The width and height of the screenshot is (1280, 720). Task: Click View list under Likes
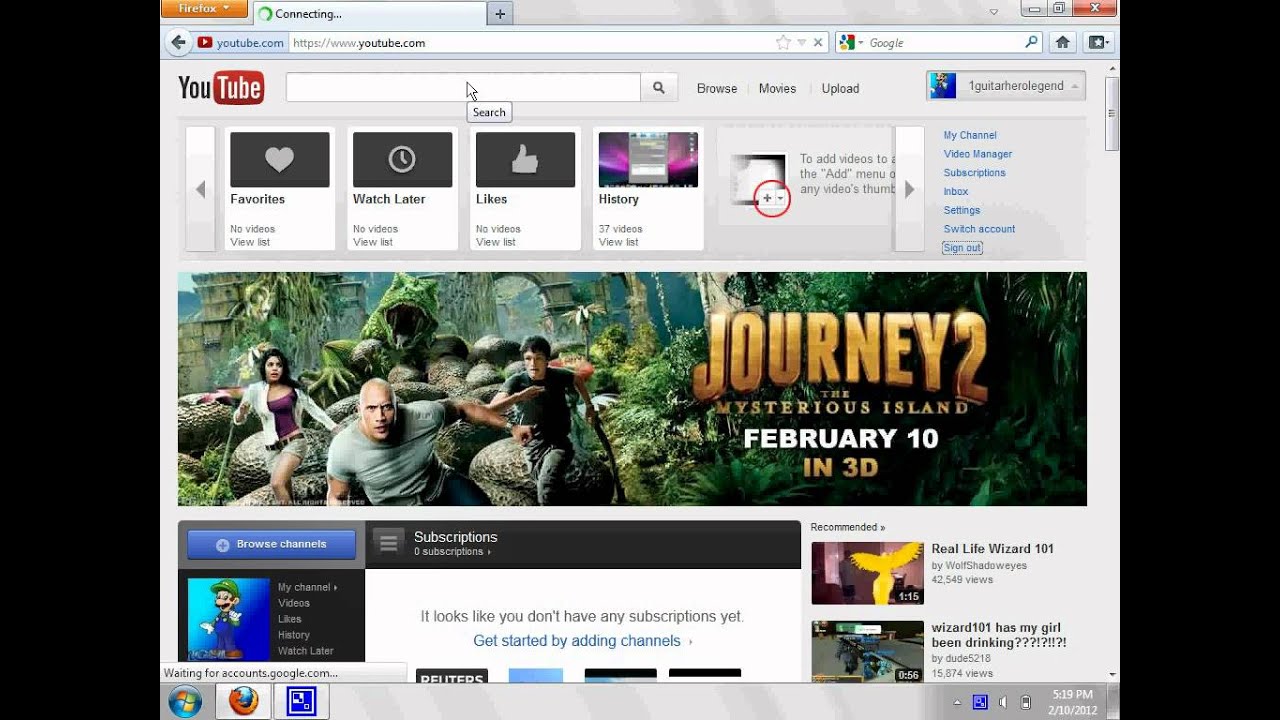click(496, 242)
